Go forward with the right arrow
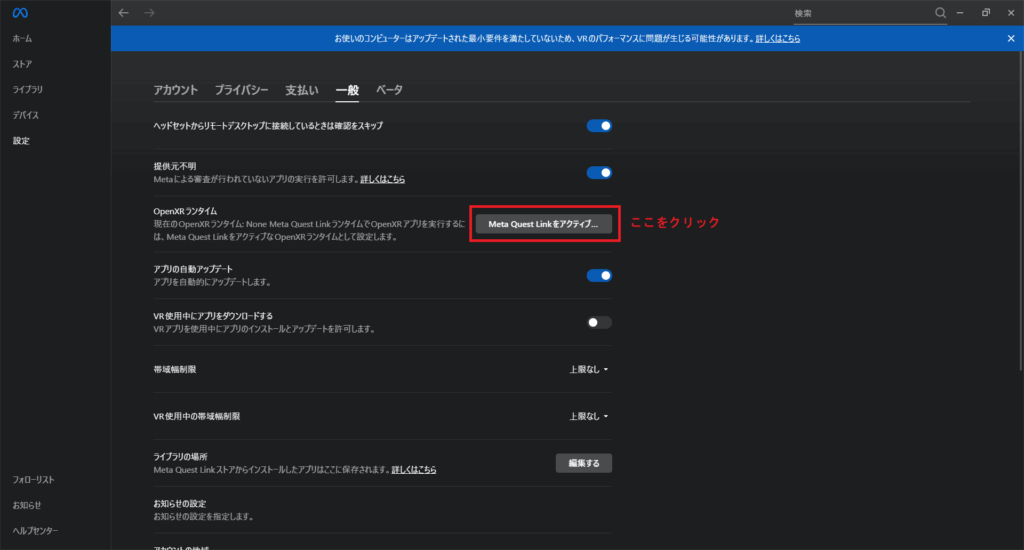 click(x=150, y=12)
